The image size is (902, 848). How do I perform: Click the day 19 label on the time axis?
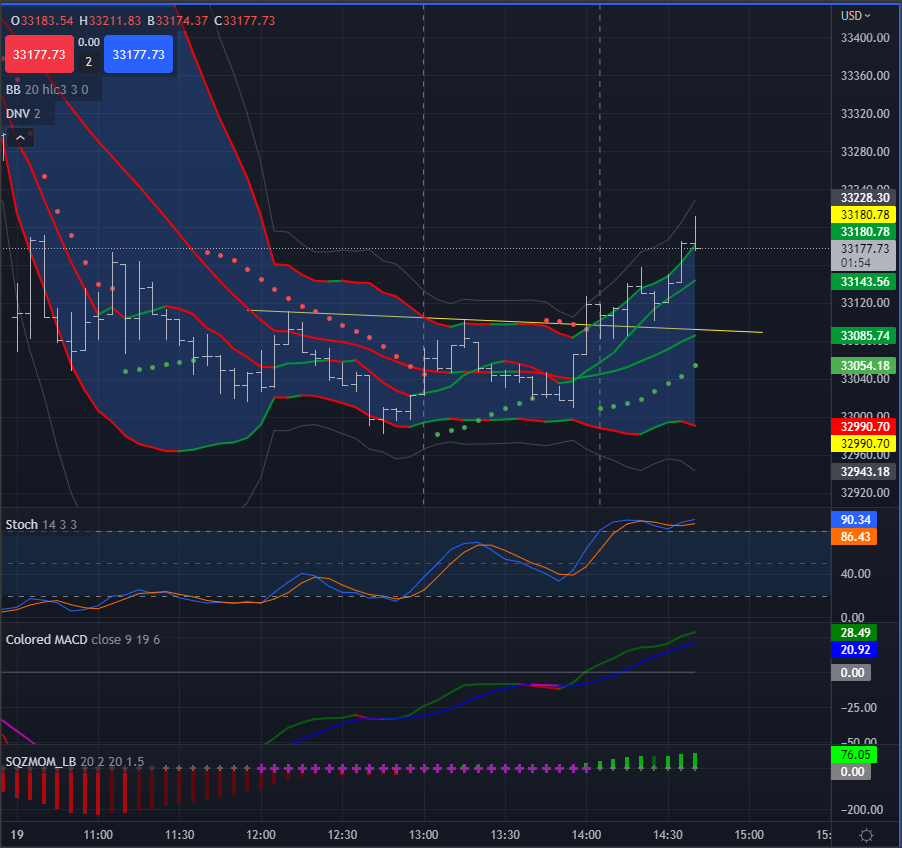point(17,834)
